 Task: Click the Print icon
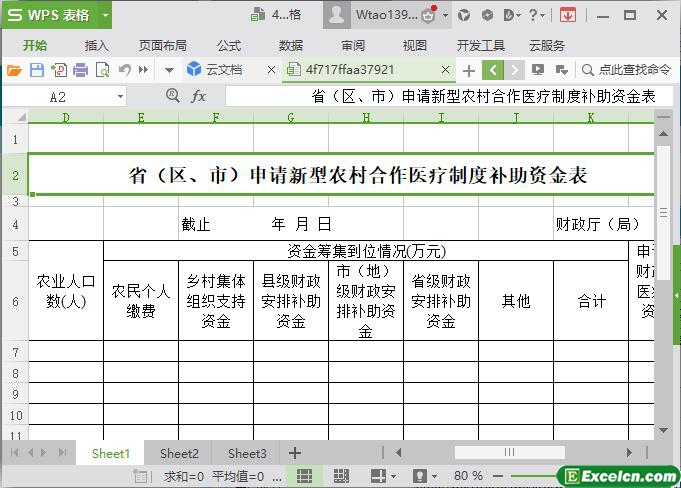tap(80, 70)
